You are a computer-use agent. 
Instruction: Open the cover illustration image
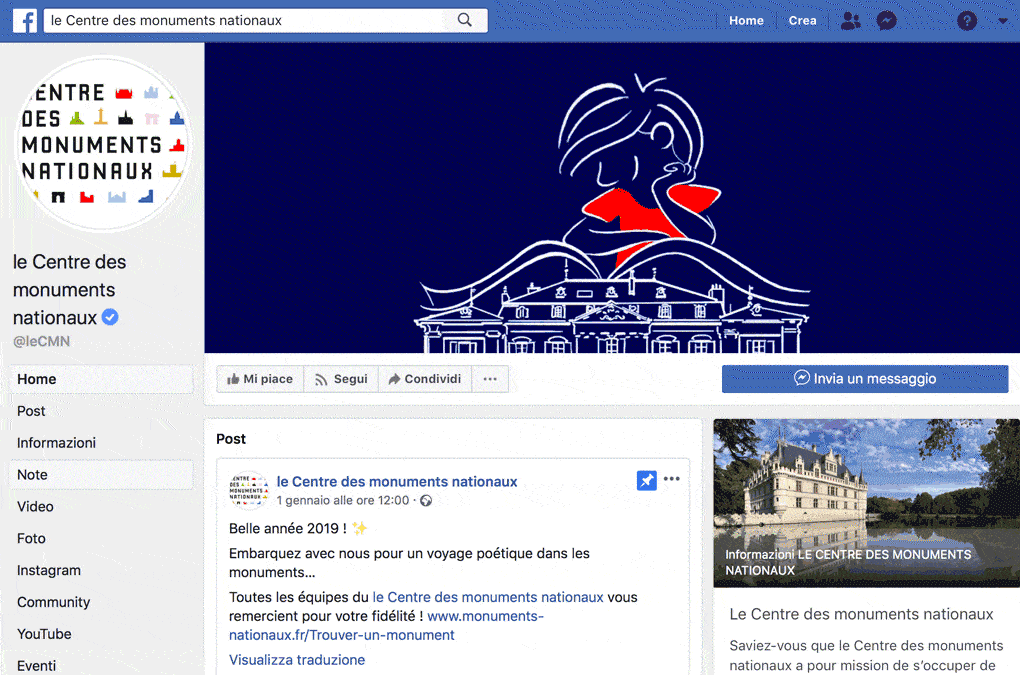612,198
